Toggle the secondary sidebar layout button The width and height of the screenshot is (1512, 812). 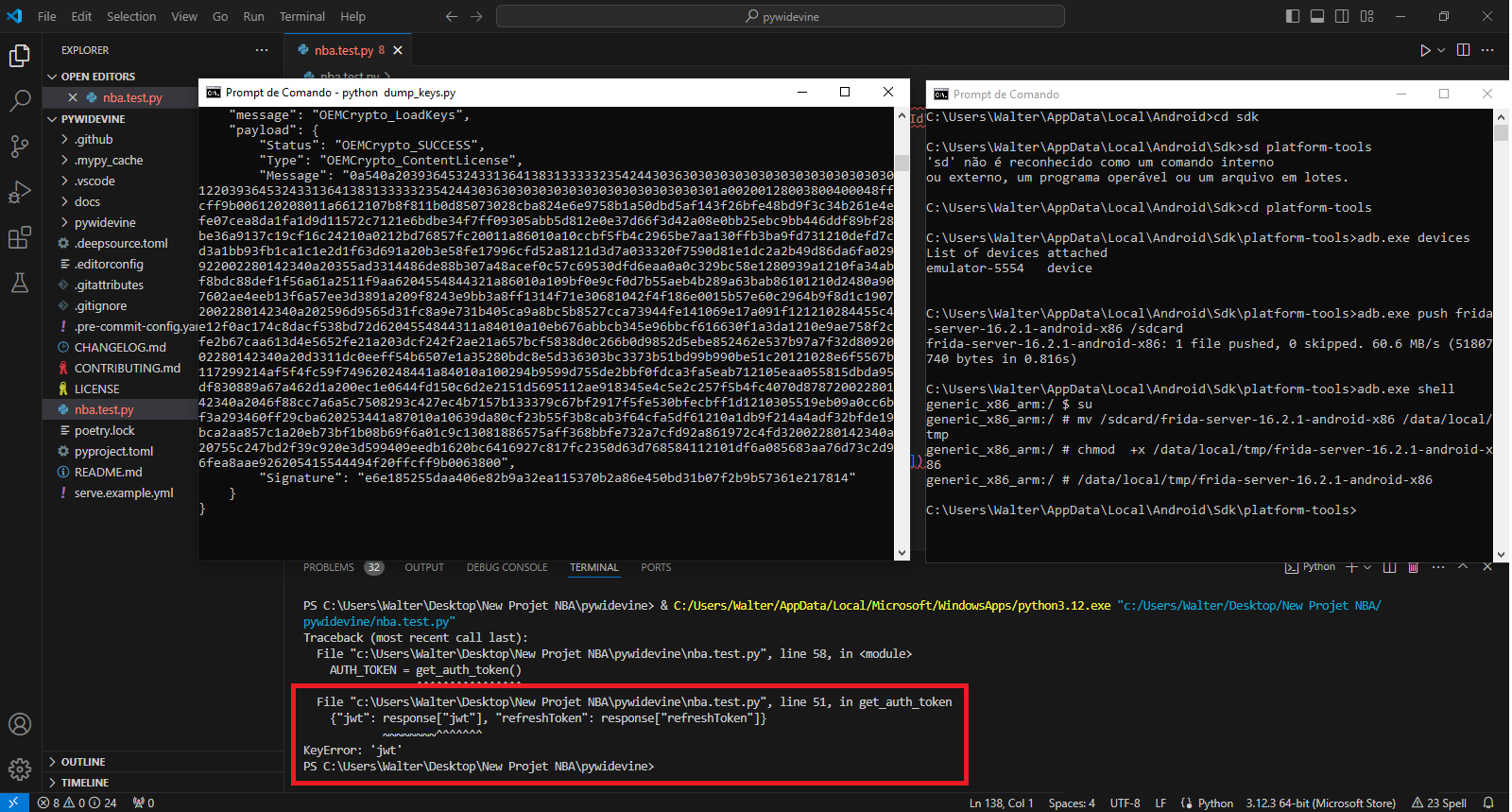click(1342, 16)
